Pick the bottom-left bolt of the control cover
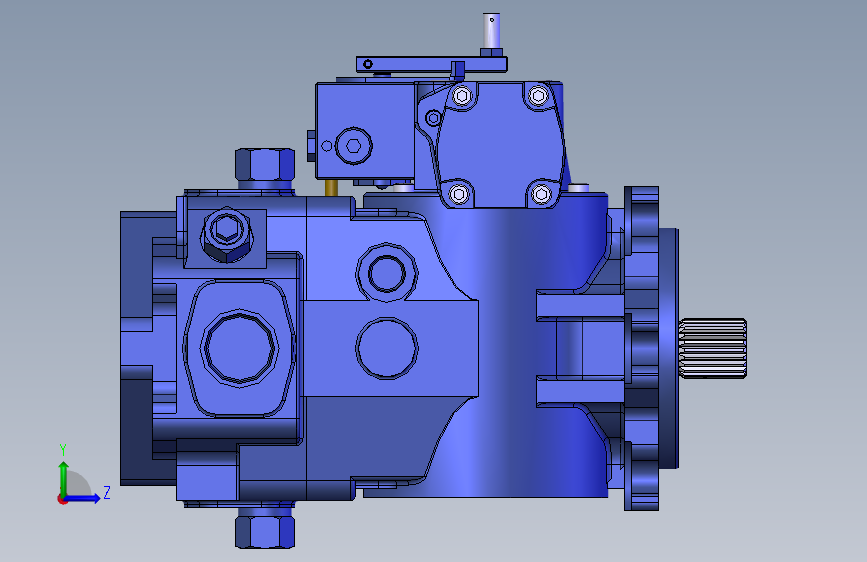867x562 pixels. pos(458,194)
